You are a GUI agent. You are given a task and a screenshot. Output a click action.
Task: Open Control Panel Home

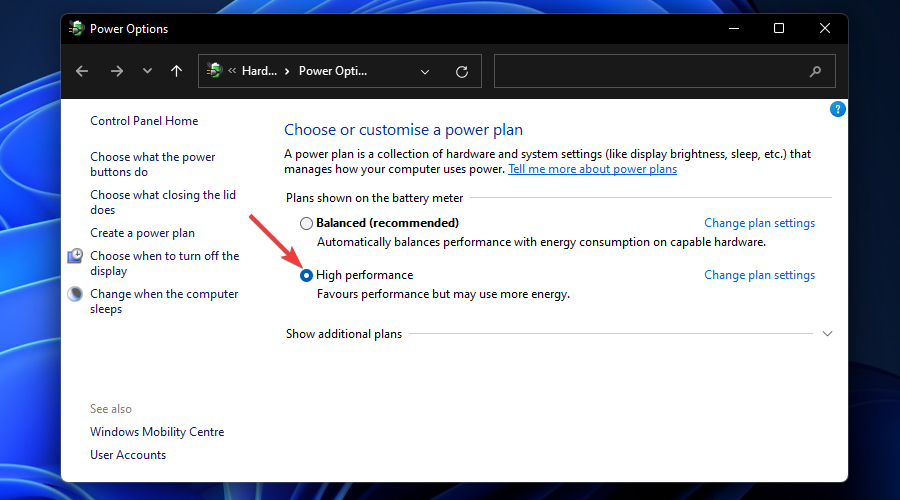coord(144,121)
